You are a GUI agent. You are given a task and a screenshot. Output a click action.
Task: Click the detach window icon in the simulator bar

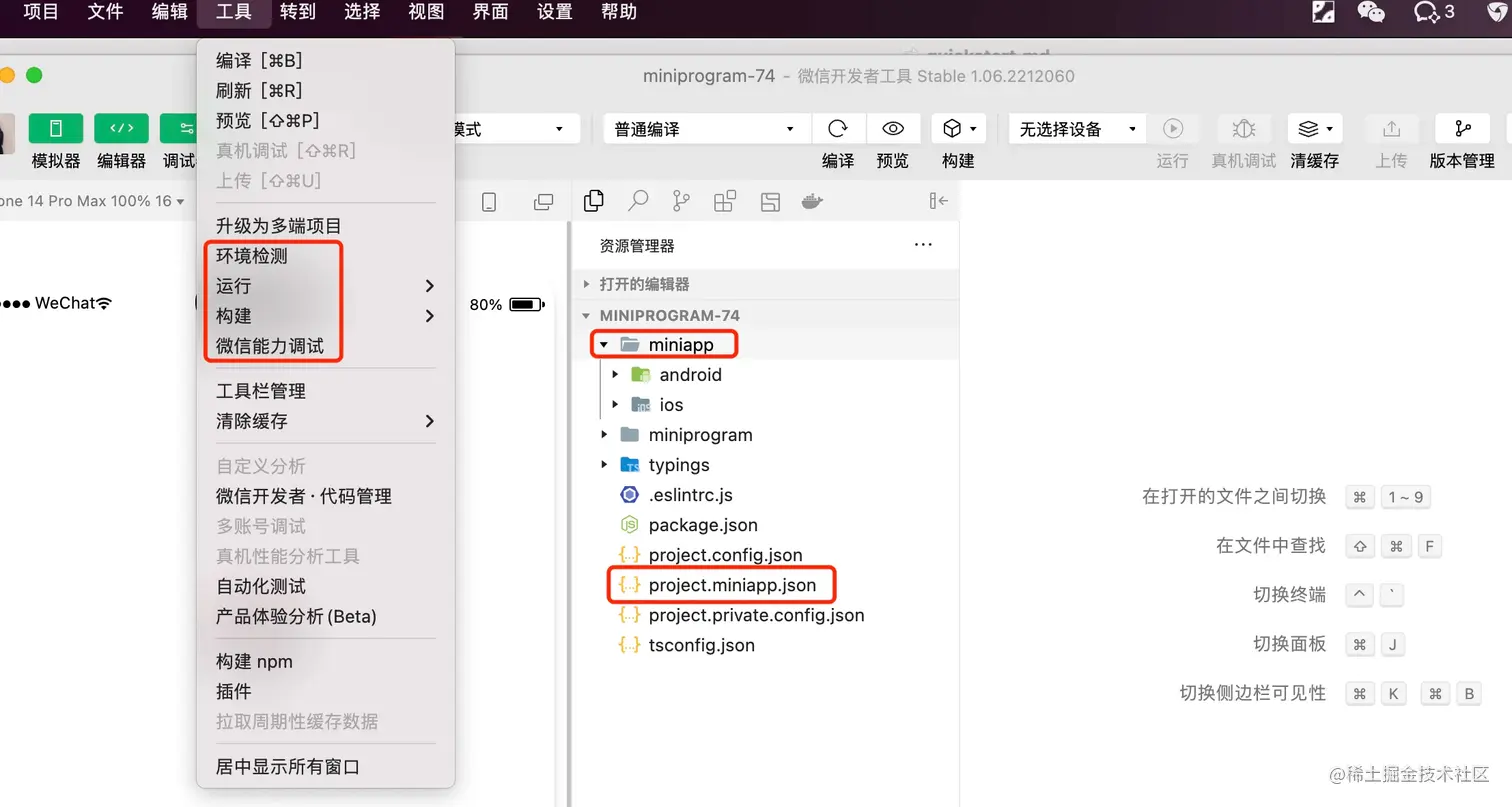point(544,202)
